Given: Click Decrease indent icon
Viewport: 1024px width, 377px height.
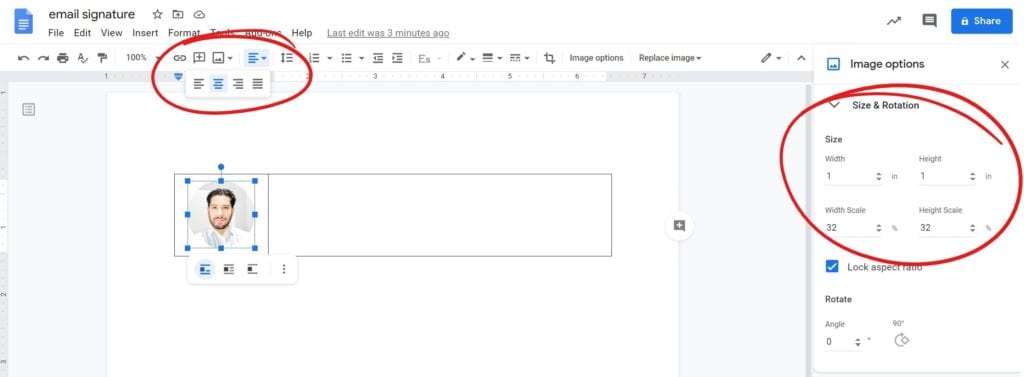Looking at the screenshot, I should pyautogui.click(x=377, y=58).
